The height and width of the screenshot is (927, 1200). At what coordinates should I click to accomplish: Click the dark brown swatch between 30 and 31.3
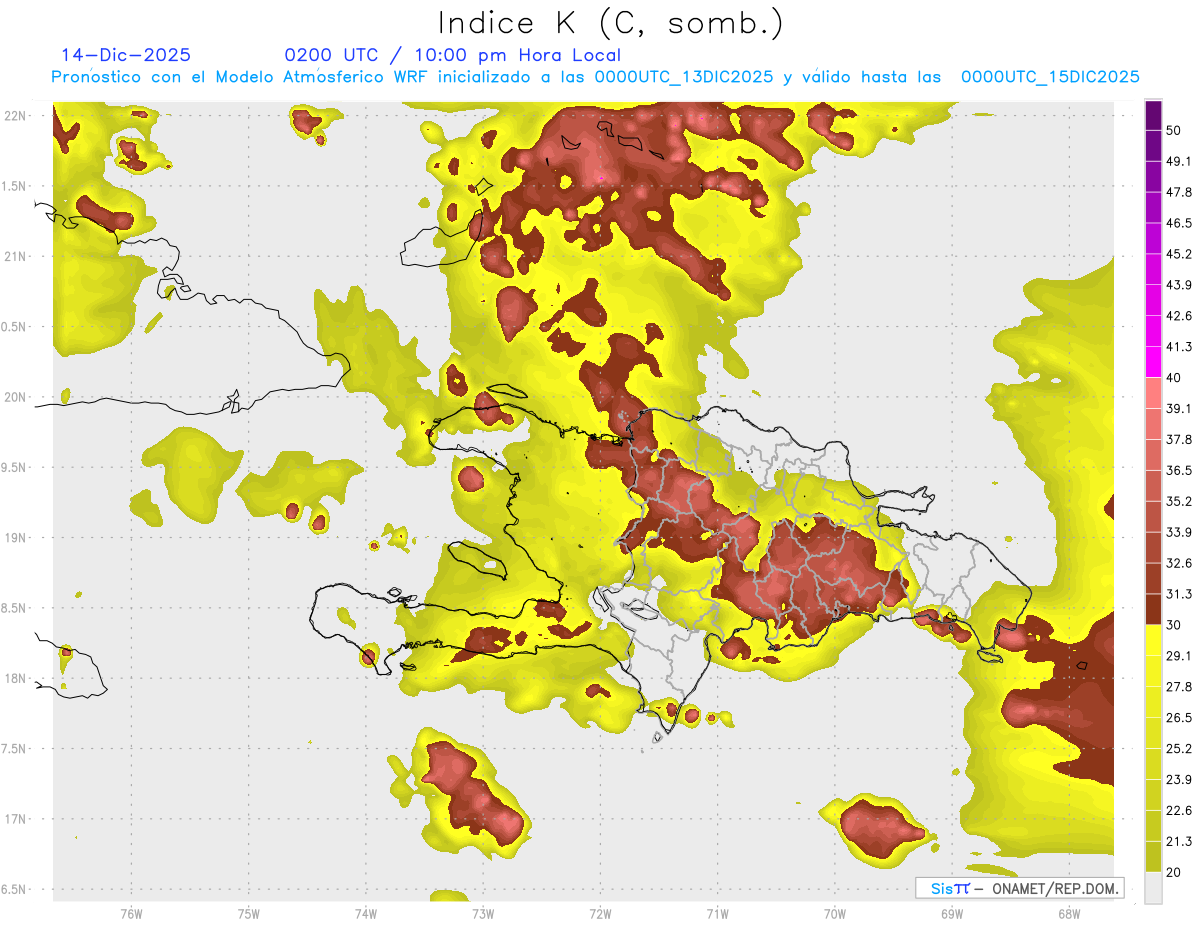point(1153,609)
